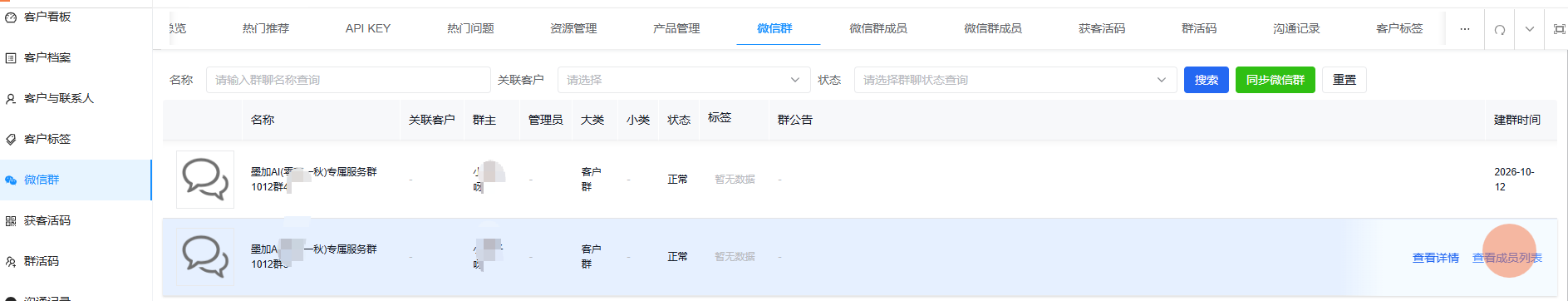The image size is (1568, 301).
Task: Open 客户看板 via its sidebar icon
Action: click(11, 17)
